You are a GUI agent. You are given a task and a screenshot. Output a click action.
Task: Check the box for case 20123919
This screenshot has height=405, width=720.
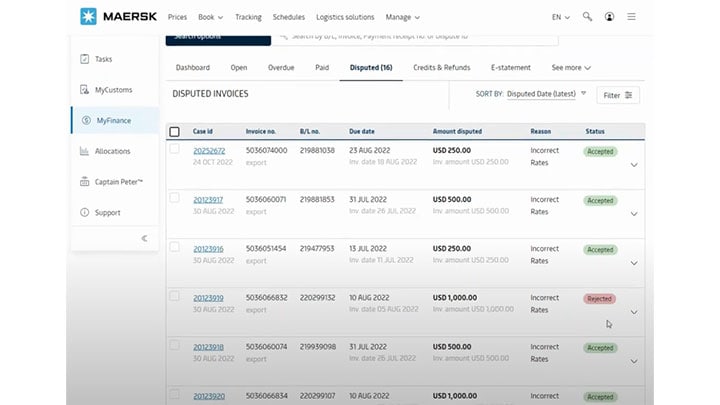click(174, 296)
